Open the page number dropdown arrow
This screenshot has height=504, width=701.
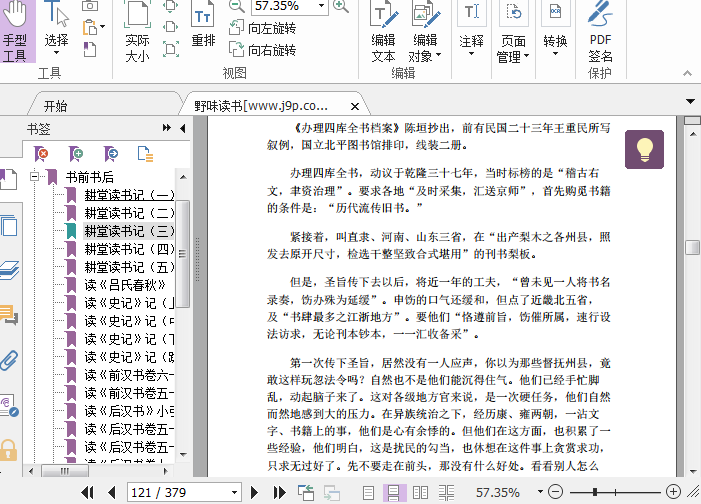click(234, 493)
